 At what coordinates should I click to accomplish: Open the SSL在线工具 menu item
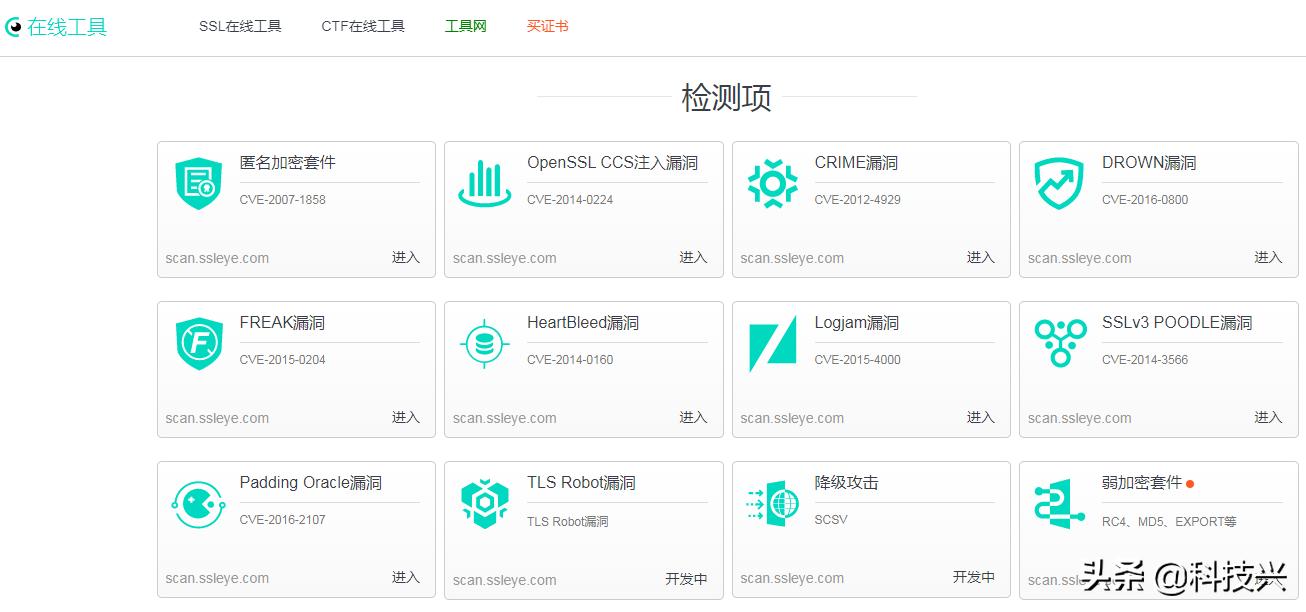(240, 25)
